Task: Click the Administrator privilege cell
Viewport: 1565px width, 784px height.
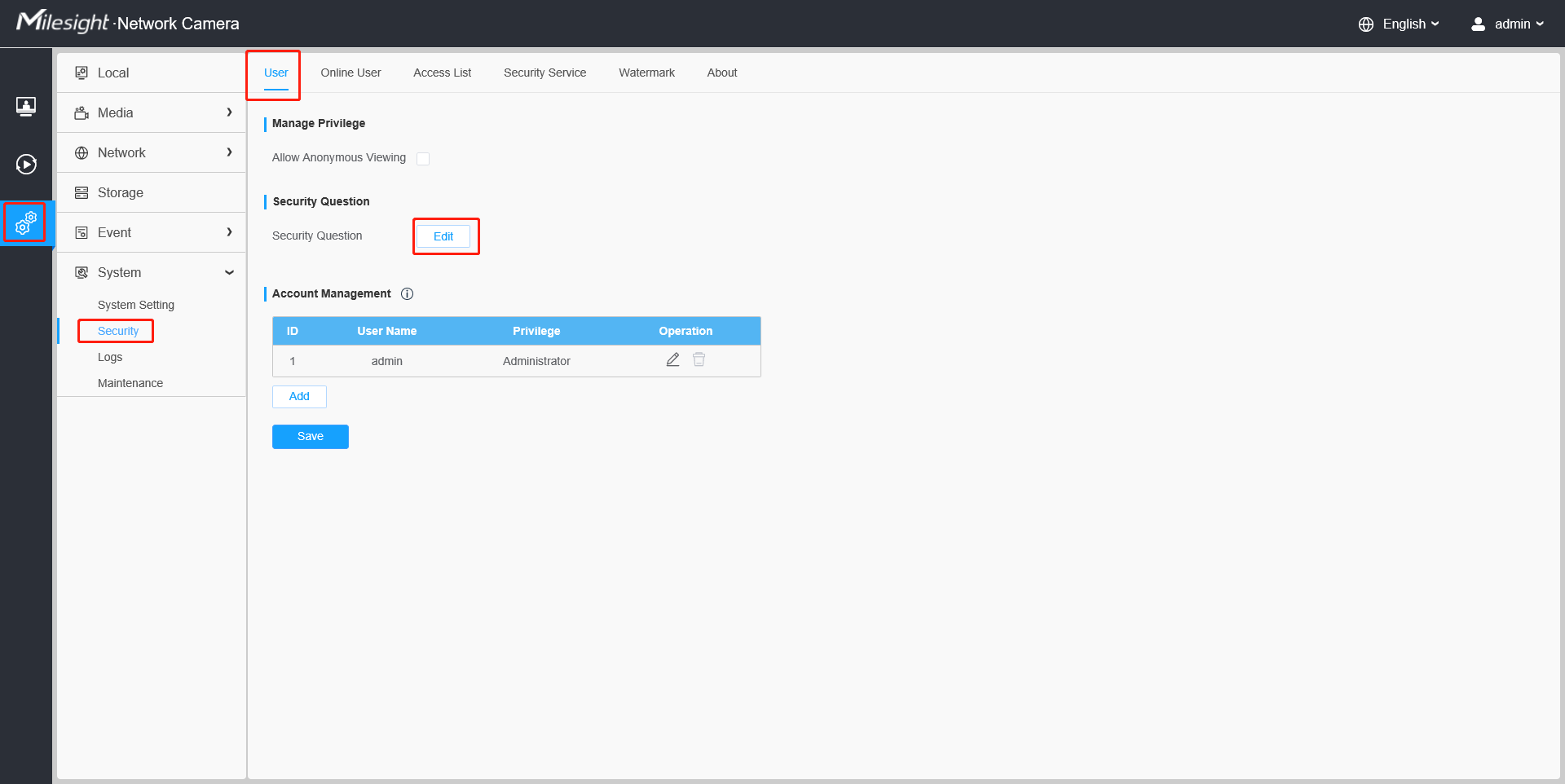Action: [x=536, y=361]
